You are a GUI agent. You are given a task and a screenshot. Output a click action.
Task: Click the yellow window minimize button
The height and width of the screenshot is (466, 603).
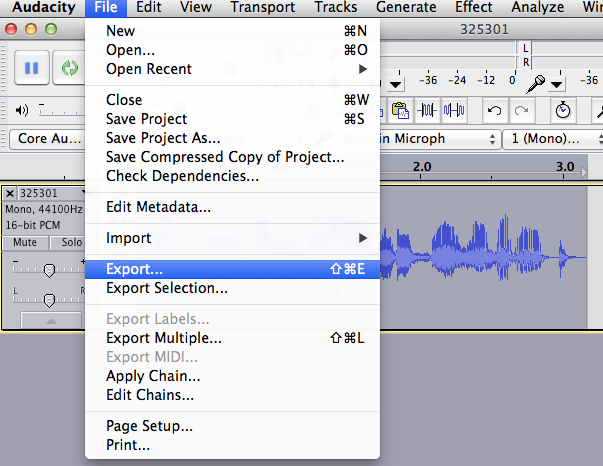tap(31, 29)
